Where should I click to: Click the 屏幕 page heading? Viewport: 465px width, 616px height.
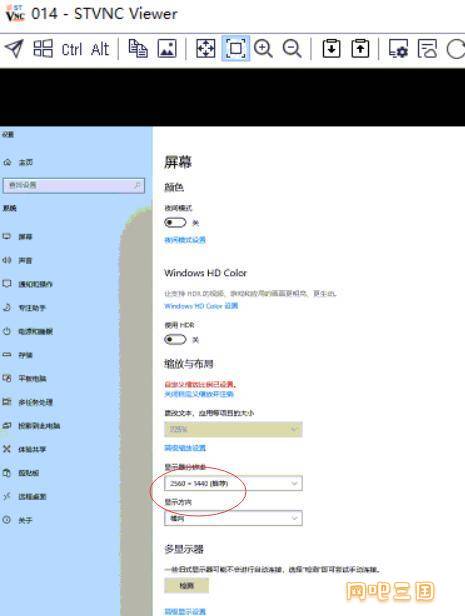[x=178, y=162]
